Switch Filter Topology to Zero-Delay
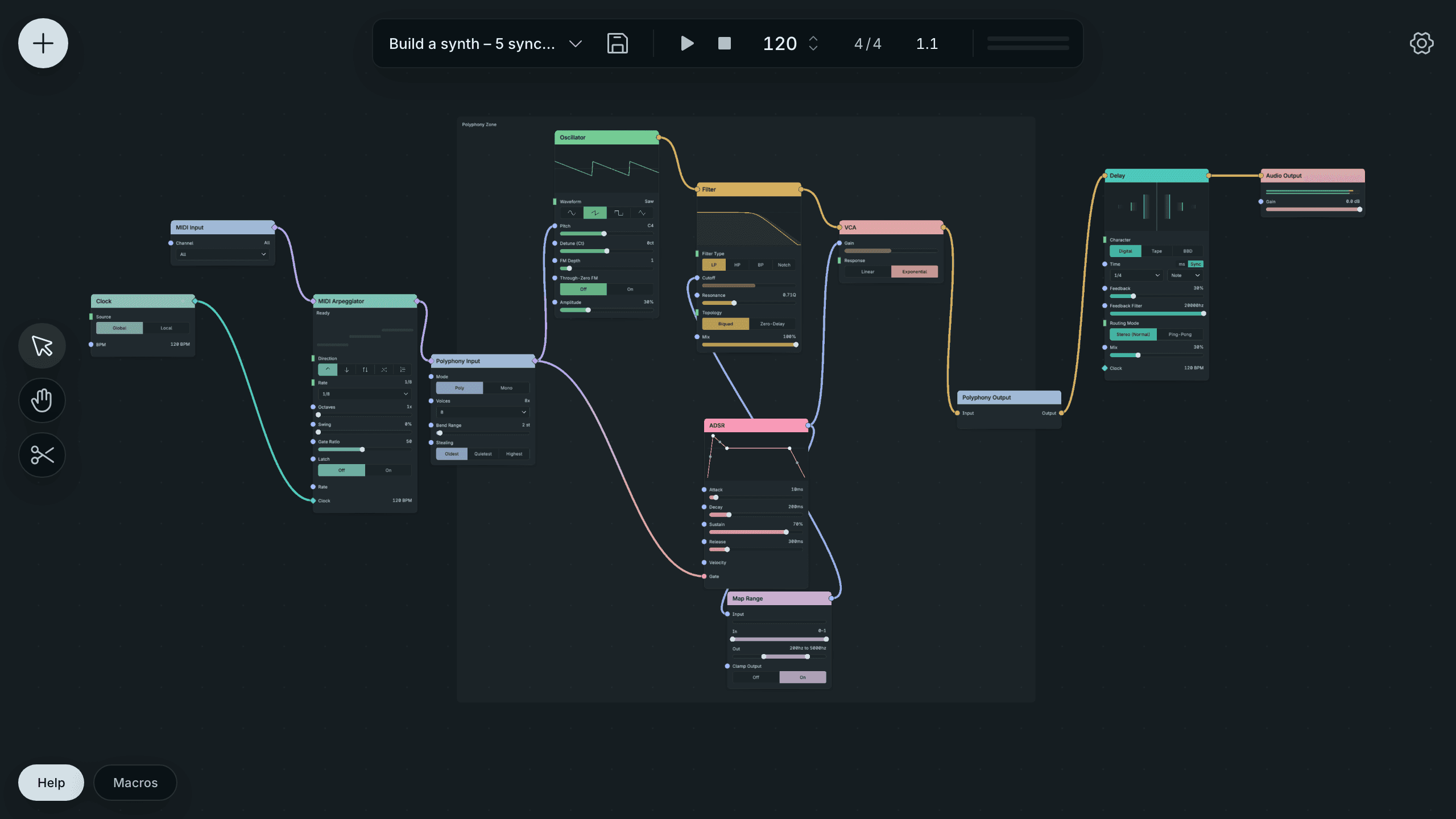 coord(772,324)
